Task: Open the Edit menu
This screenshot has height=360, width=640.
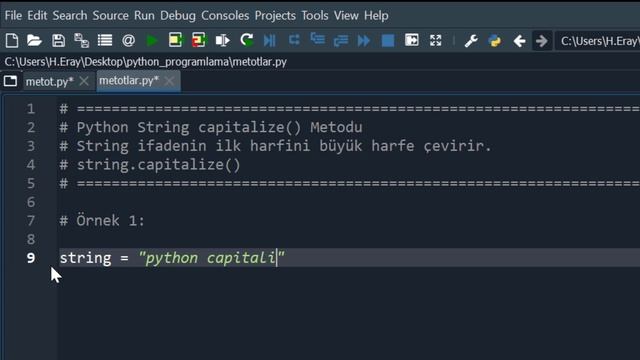Action: click(x=37, y=16)
